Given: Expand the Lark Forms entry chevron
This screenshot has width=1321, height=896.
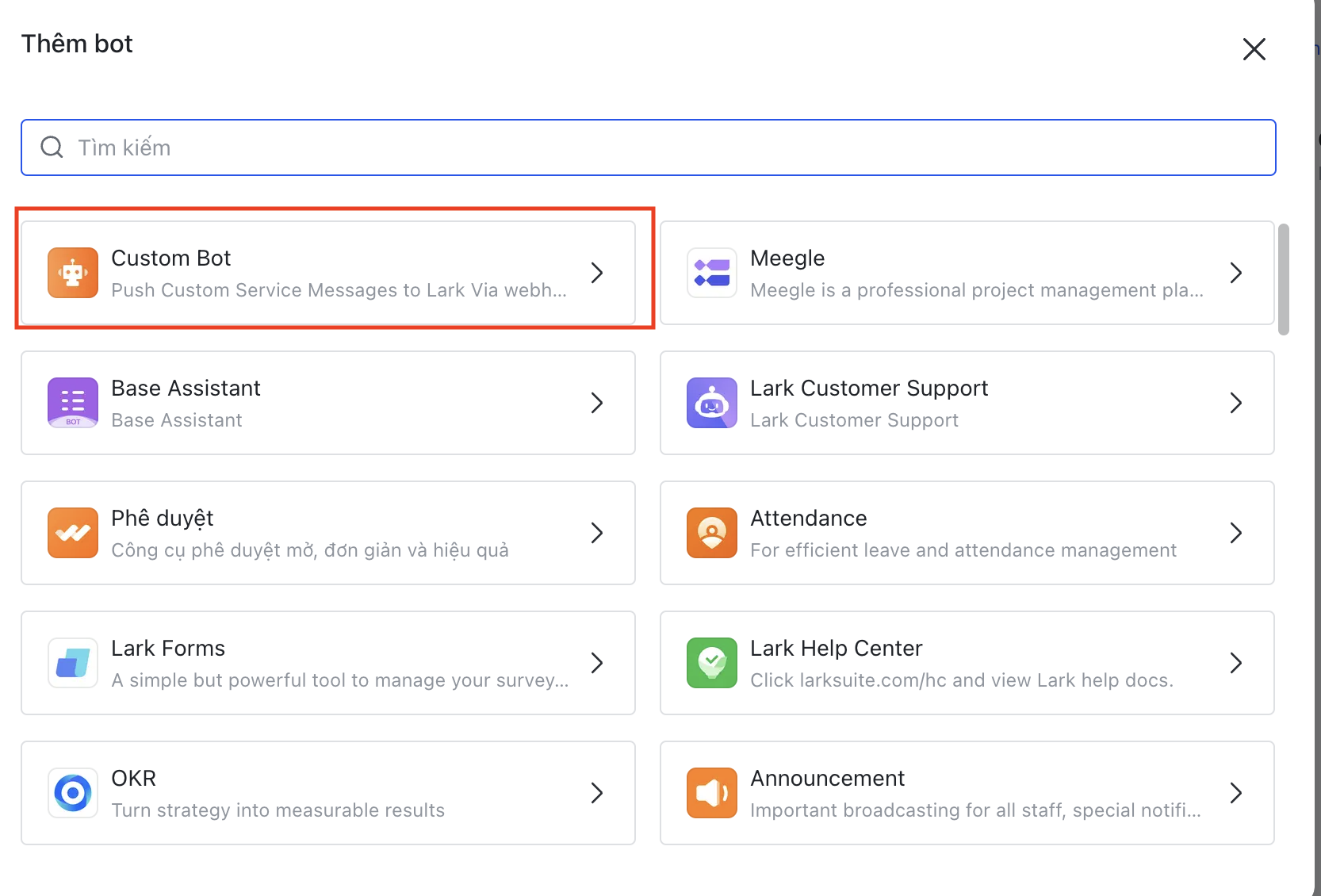Looking at the screenshot, I should click(597, 663).
